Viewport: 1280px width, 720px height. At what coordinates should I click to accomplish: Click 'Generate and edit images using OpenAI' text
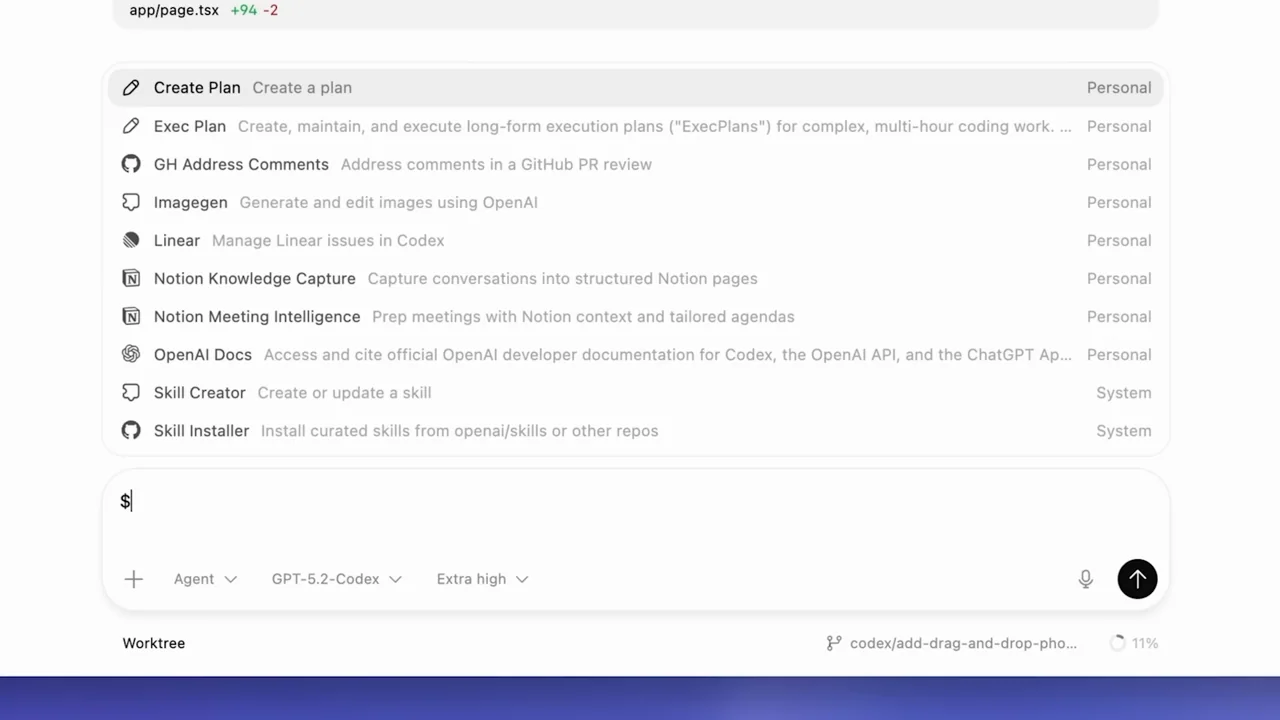coord(388,202)
